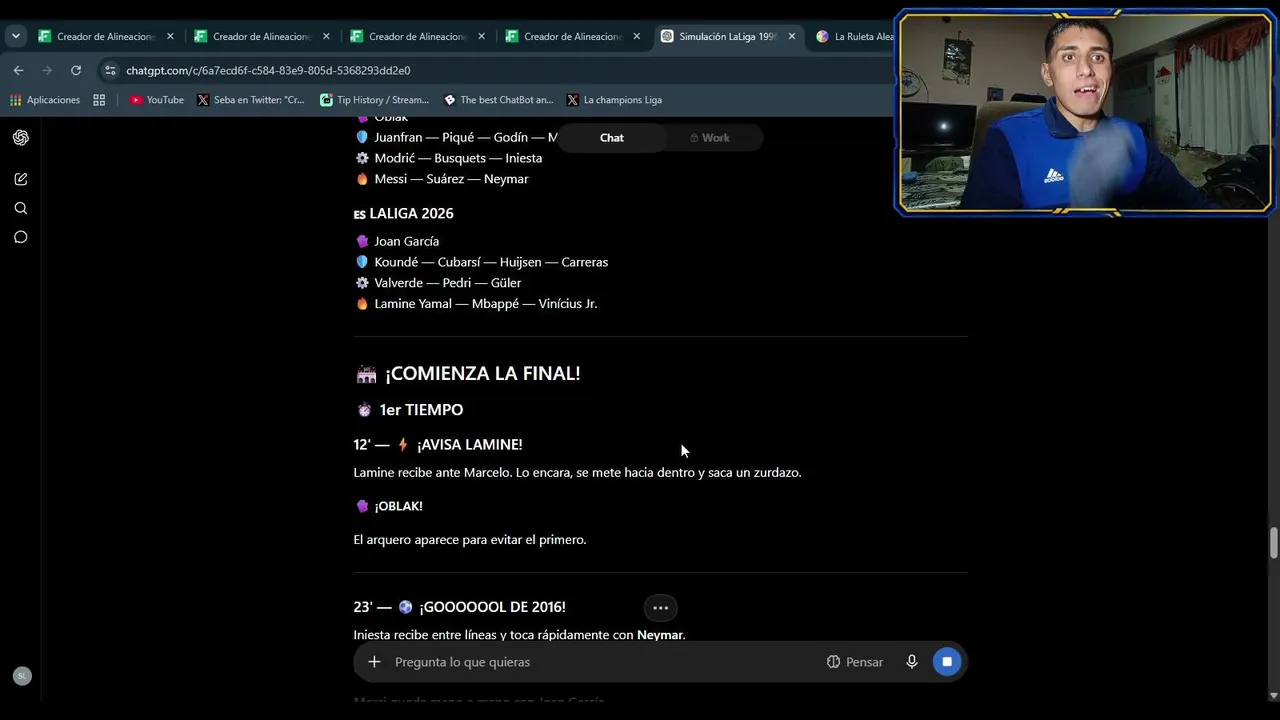Open the ChatGPT logo home icon
Viewport: 1280px width, 720px height.
(21, 138)
